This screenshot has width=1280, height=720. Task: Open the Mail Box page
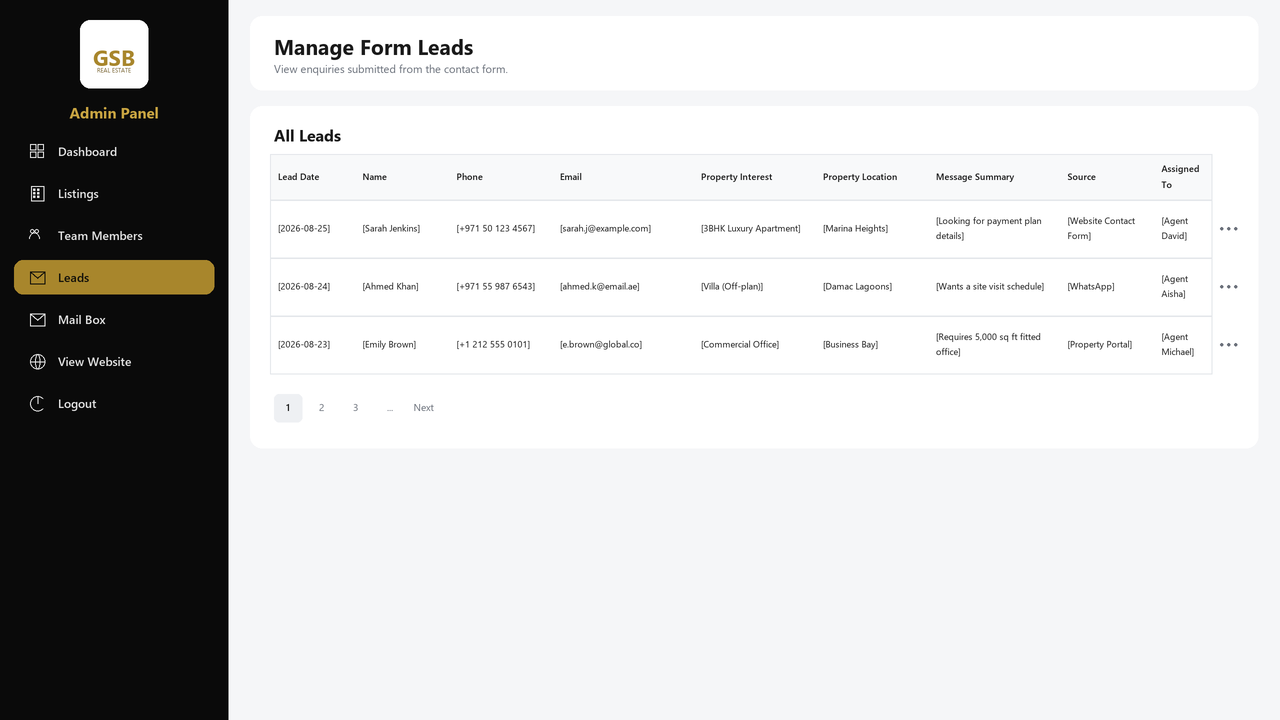114,320
